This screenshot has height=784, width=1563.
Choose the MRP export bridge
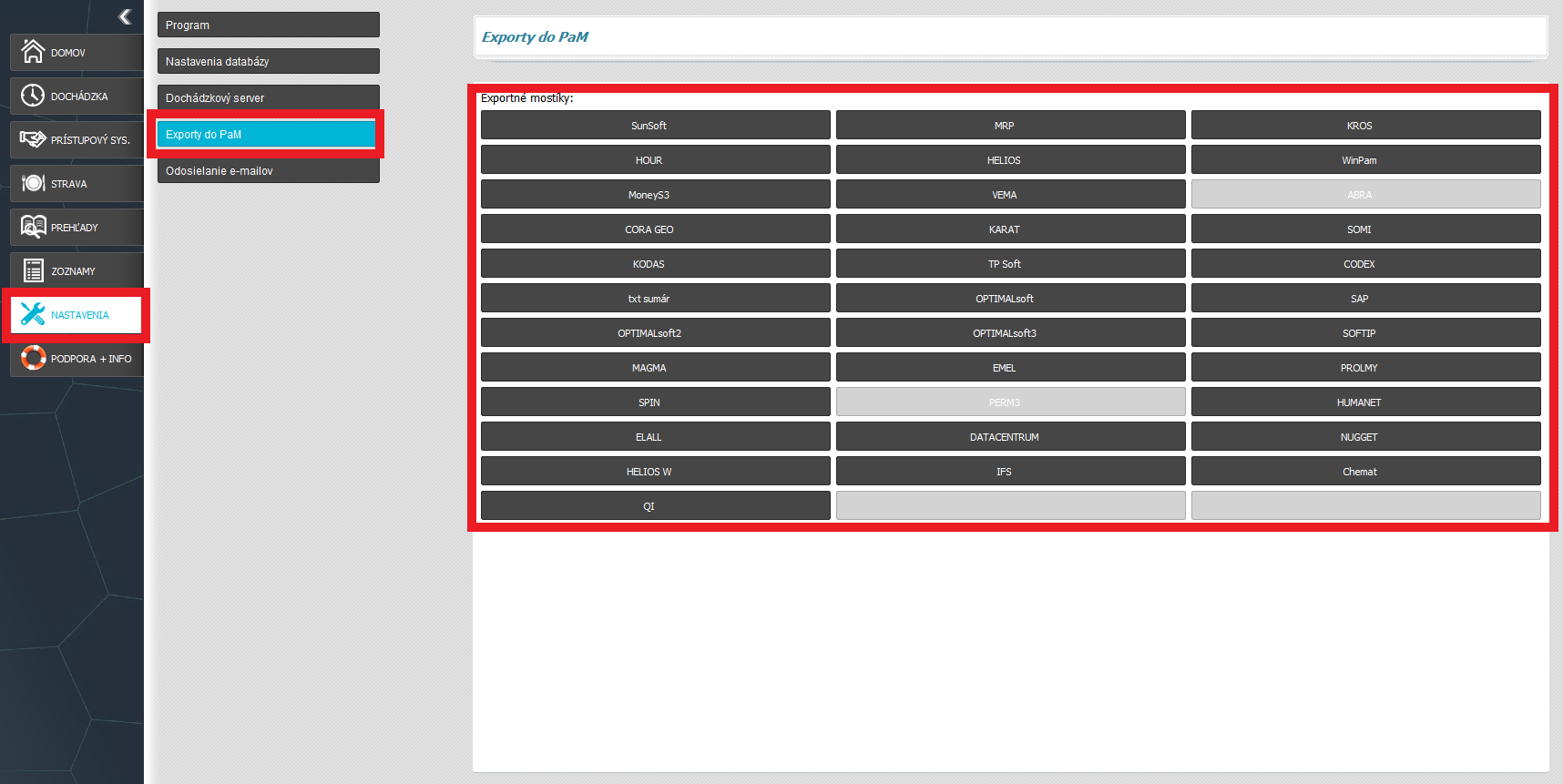[1011, 125]
